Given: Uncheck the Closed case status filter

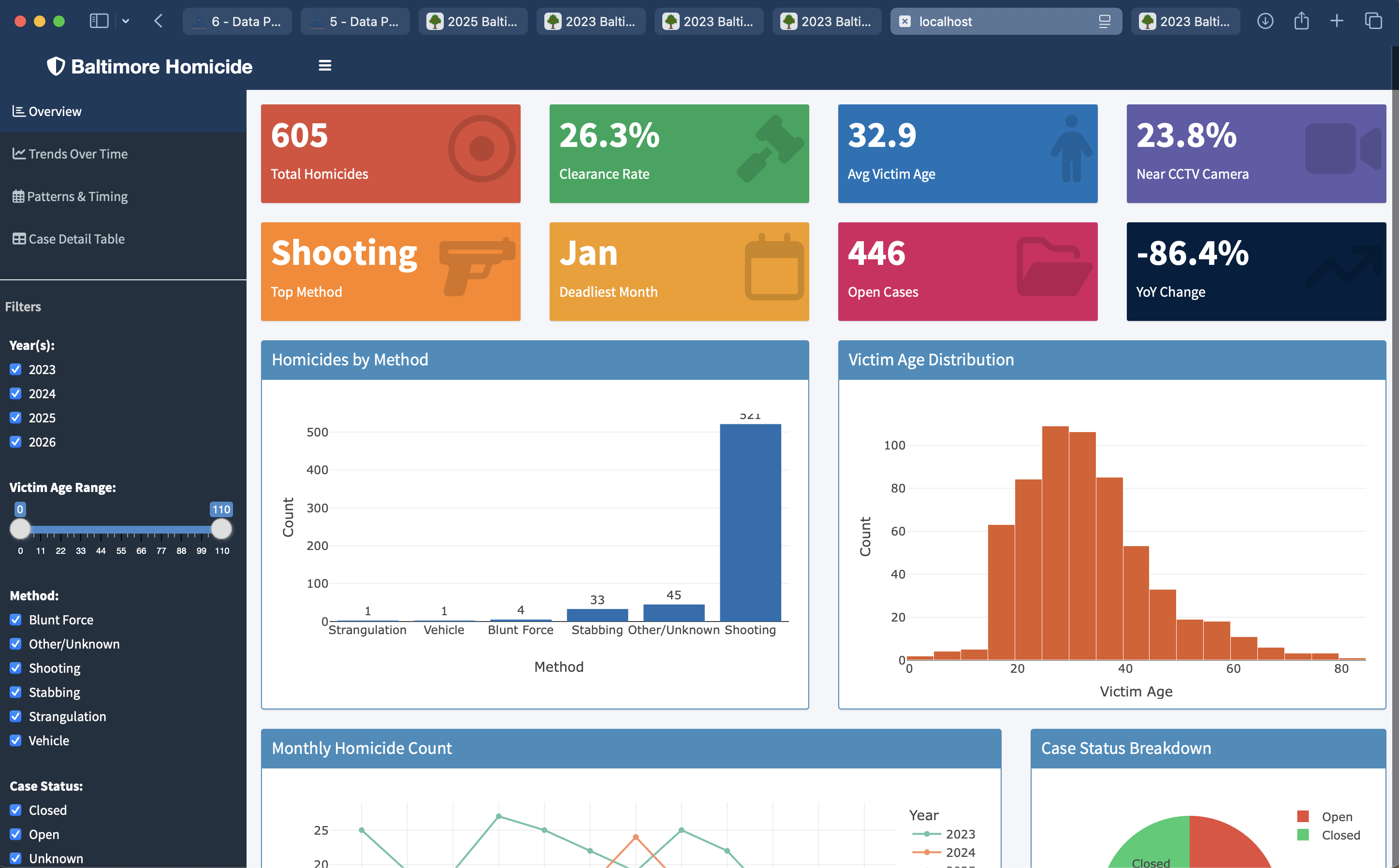Looking at the screenshot, I should tap(15, 810).
